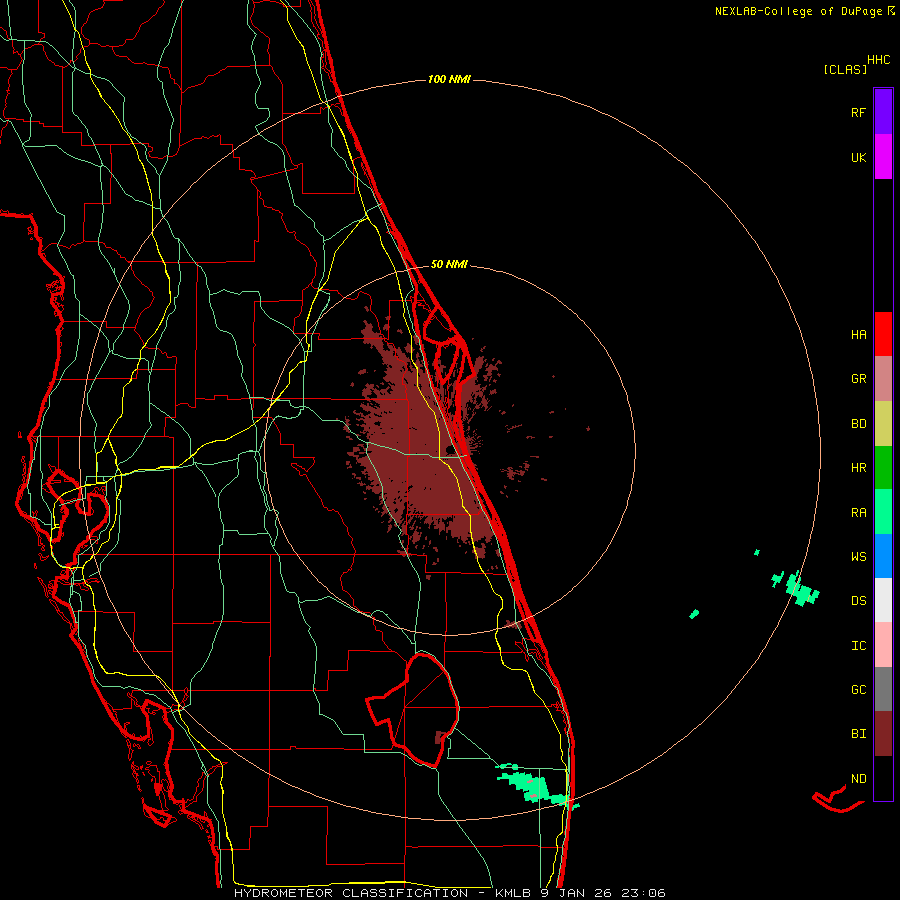The image size is (900, 900).
Task: Click the RA bright green legend block
Action: (883, 512)
